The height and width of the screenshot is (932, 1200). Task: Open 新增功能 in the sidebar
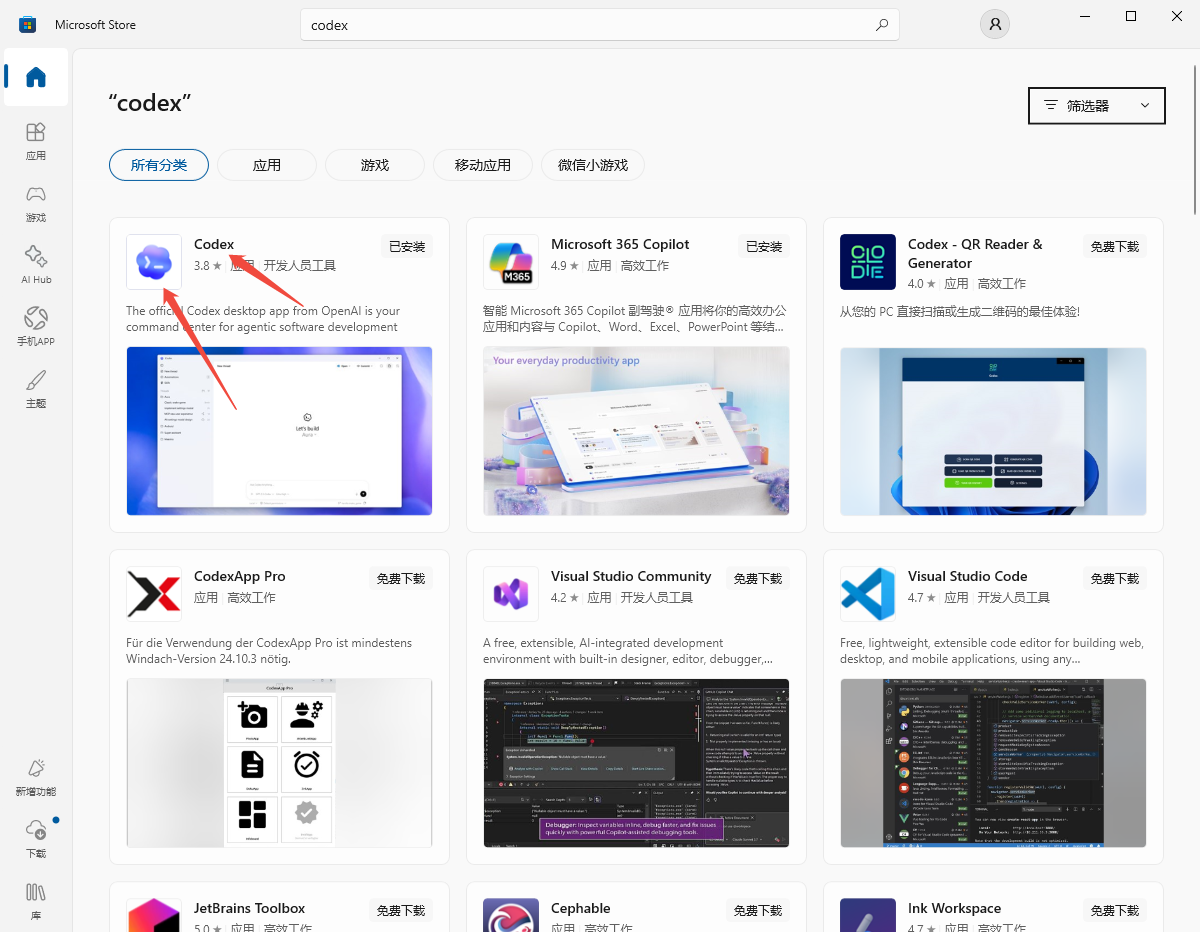36,777
